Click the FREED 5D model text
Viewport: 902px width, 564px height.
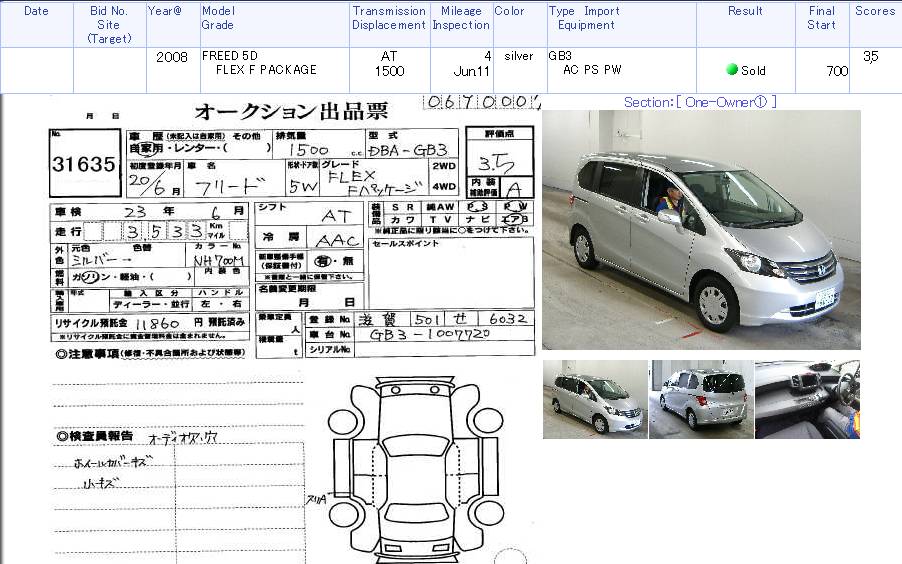230,56
